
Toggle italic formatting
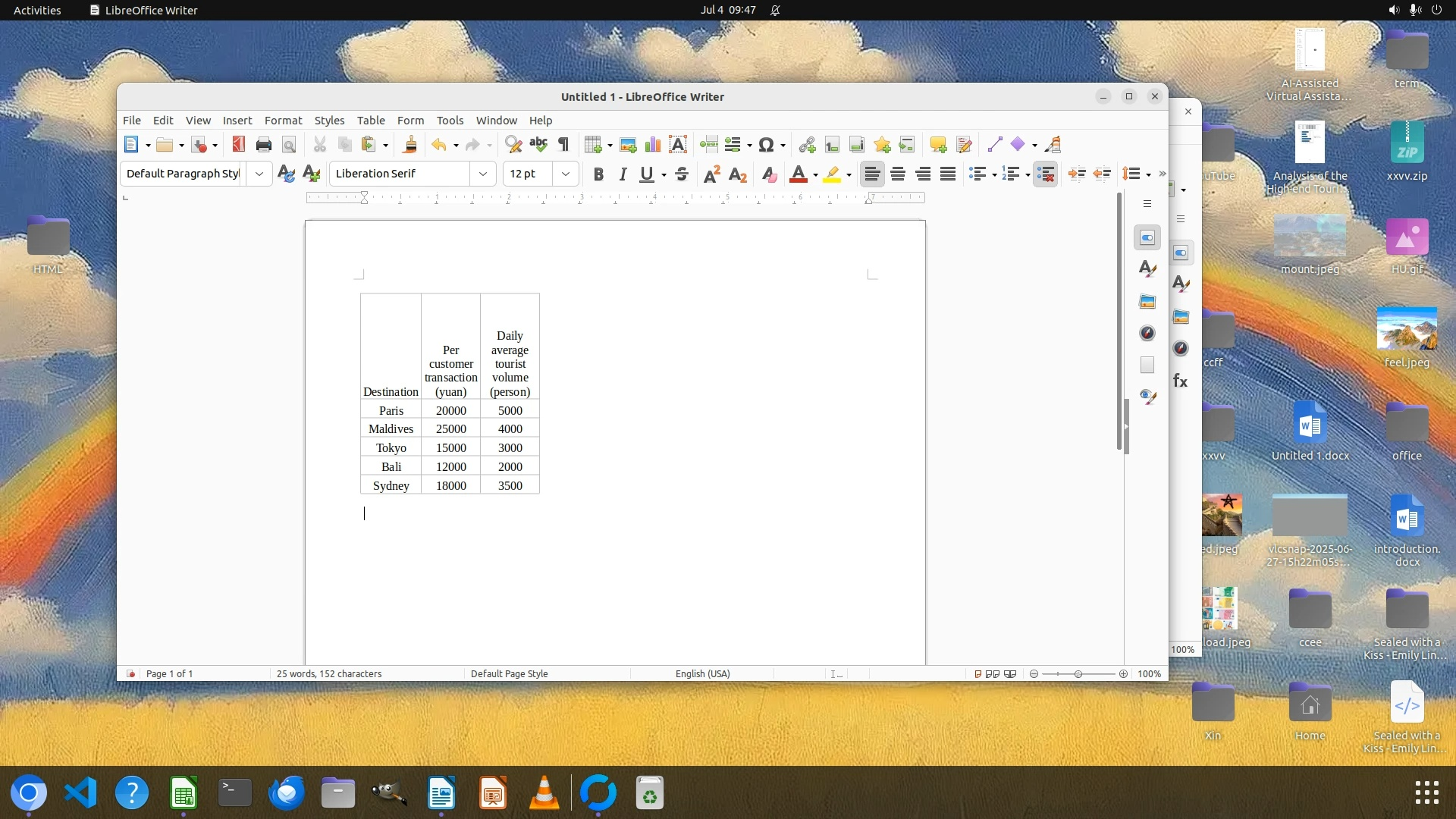pos(623,174)
